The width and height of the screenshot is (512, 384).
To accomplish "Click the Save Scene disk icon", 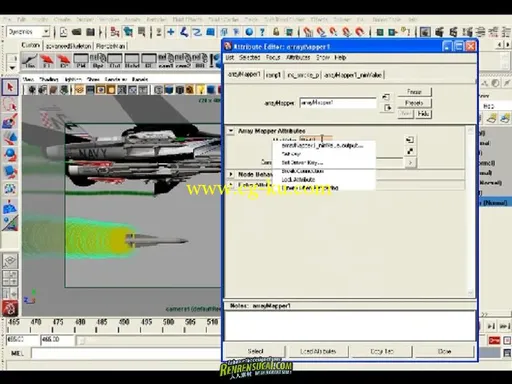I will tap(90, 32).
